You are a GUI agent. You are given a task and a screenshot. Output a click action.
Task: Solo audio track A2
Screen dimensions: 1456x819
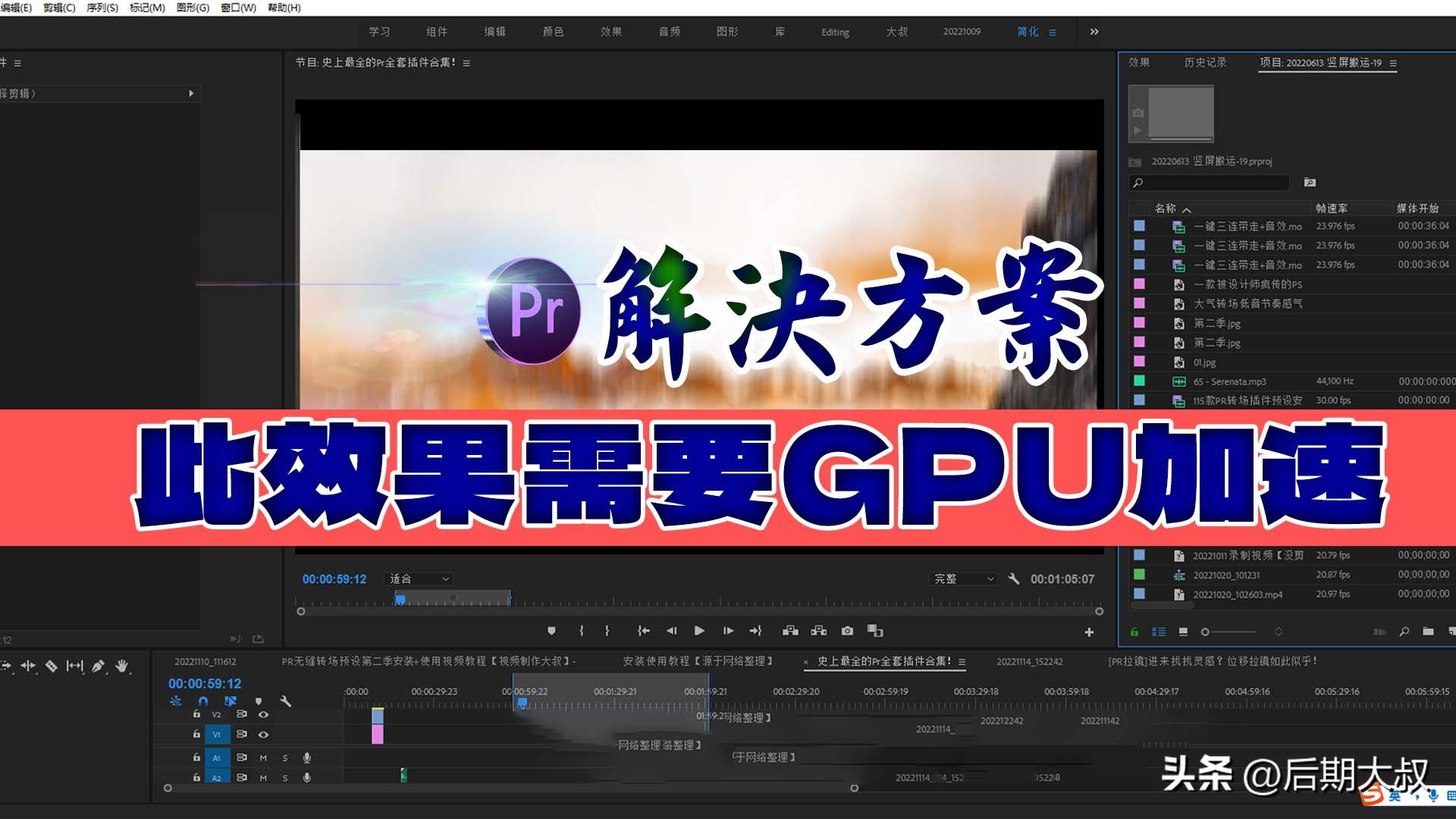click(285, 777)
